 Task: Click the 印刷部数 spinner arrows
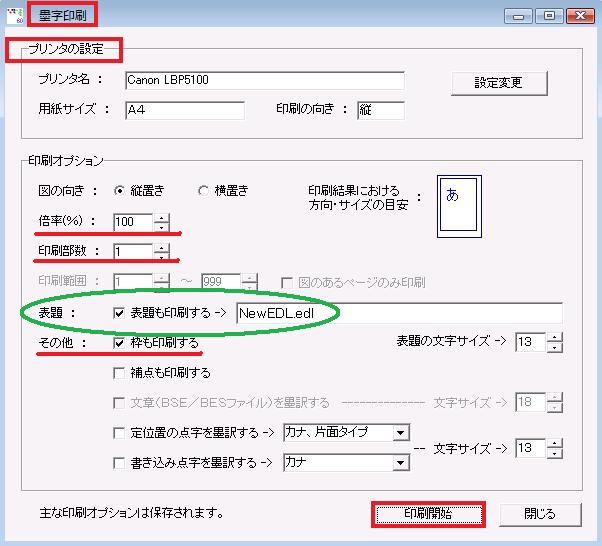(x=162, y=252)
